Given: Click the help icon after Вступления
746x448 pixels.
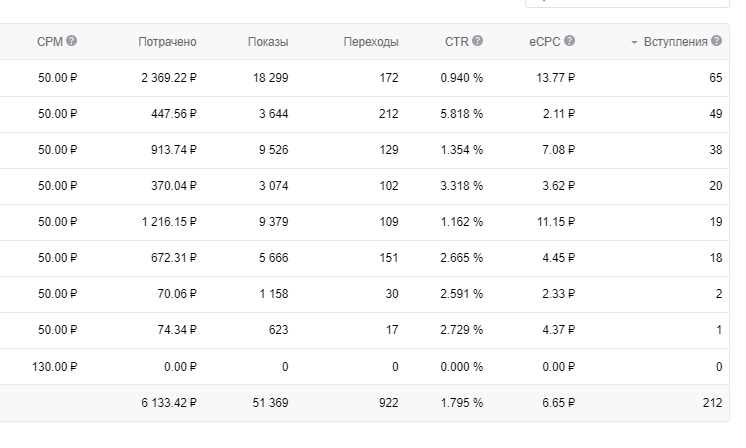Looking at the screenshot, I should (x=716, y=42).
